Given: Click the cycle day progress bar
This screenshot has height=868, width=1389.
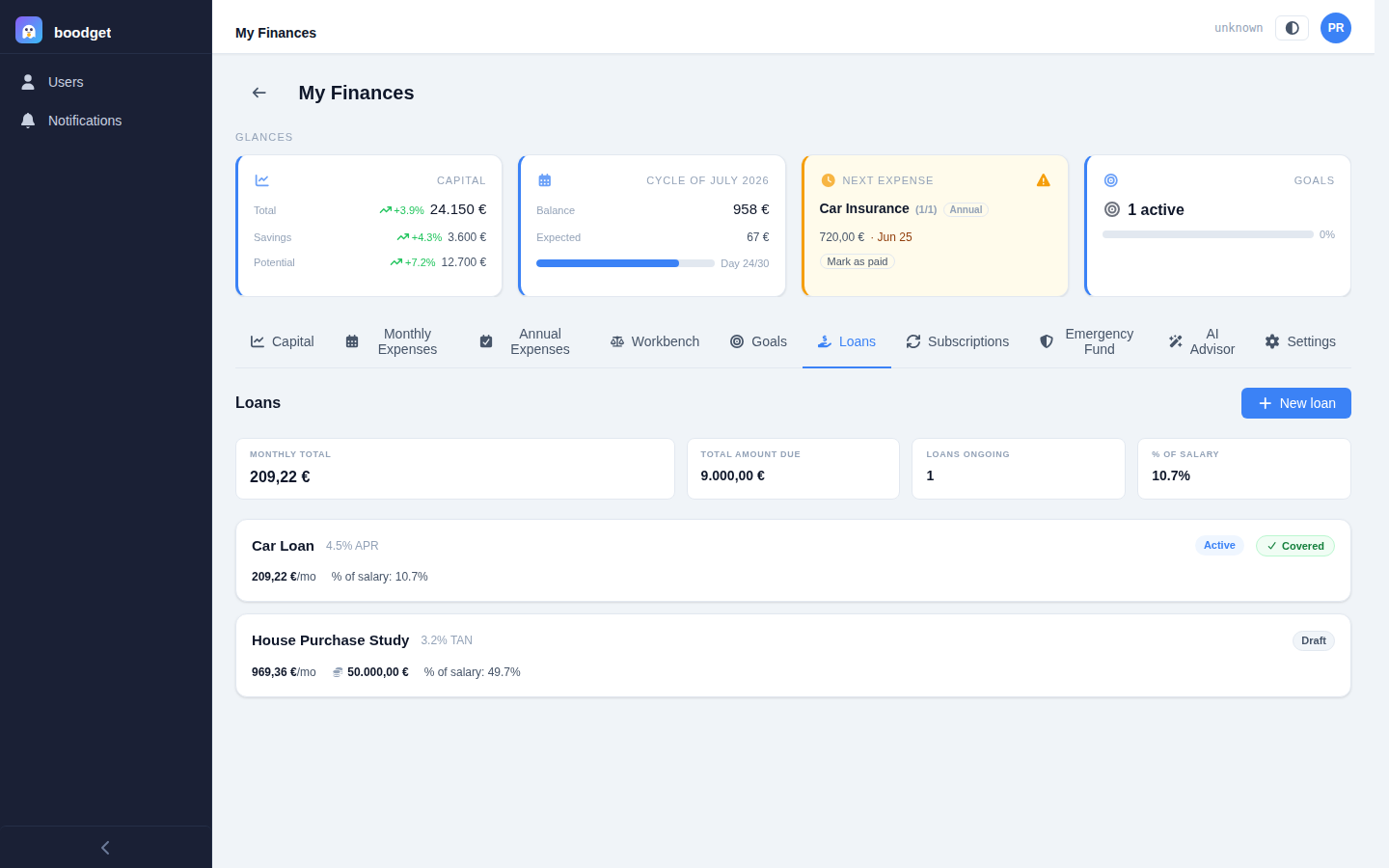Looking at the screenshot, I should click(x=625, y=263).
